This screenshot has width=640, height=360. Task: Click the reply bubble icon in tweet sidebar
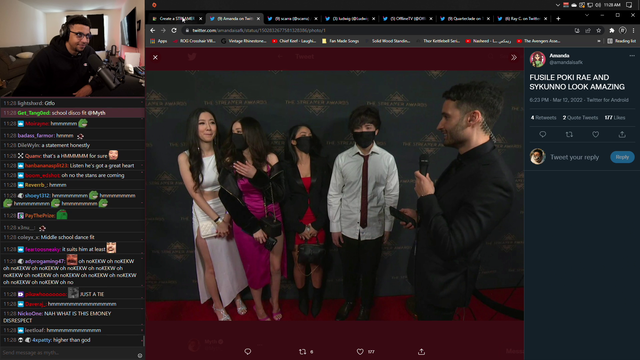coord(542,134)
